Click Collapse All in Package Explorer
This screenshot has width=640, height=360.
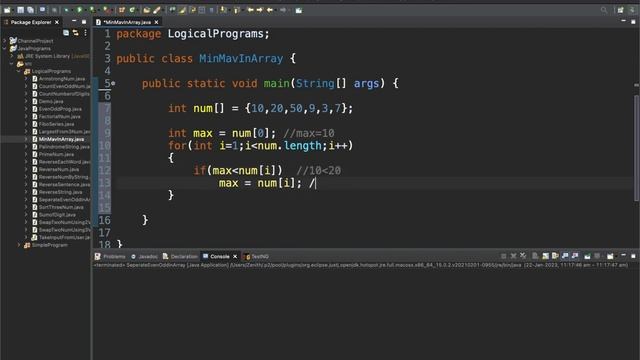[x=66, y=33]
